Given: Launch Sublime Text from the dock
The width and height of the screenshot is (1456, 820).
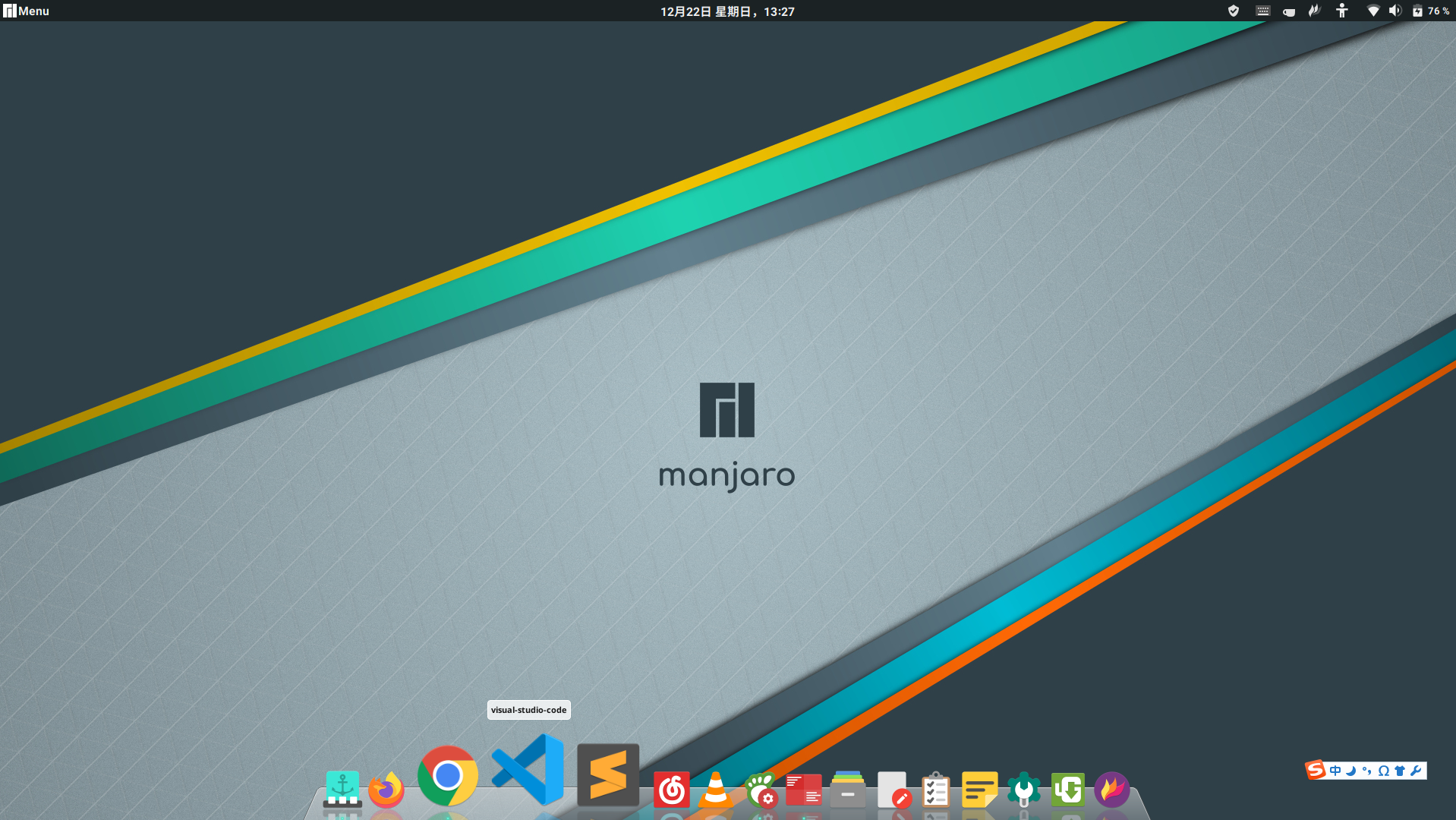Looking at the screenshot, I should point(608,774).
